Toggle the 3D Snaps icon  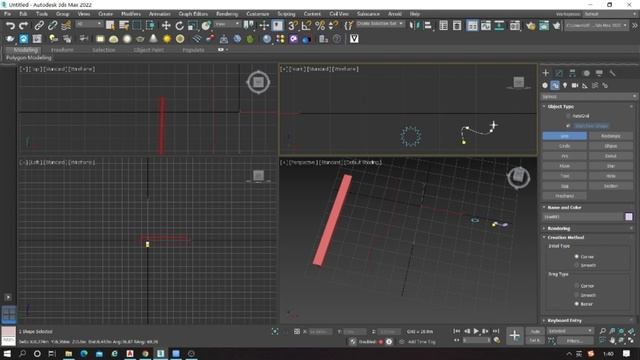coord(293,26)
